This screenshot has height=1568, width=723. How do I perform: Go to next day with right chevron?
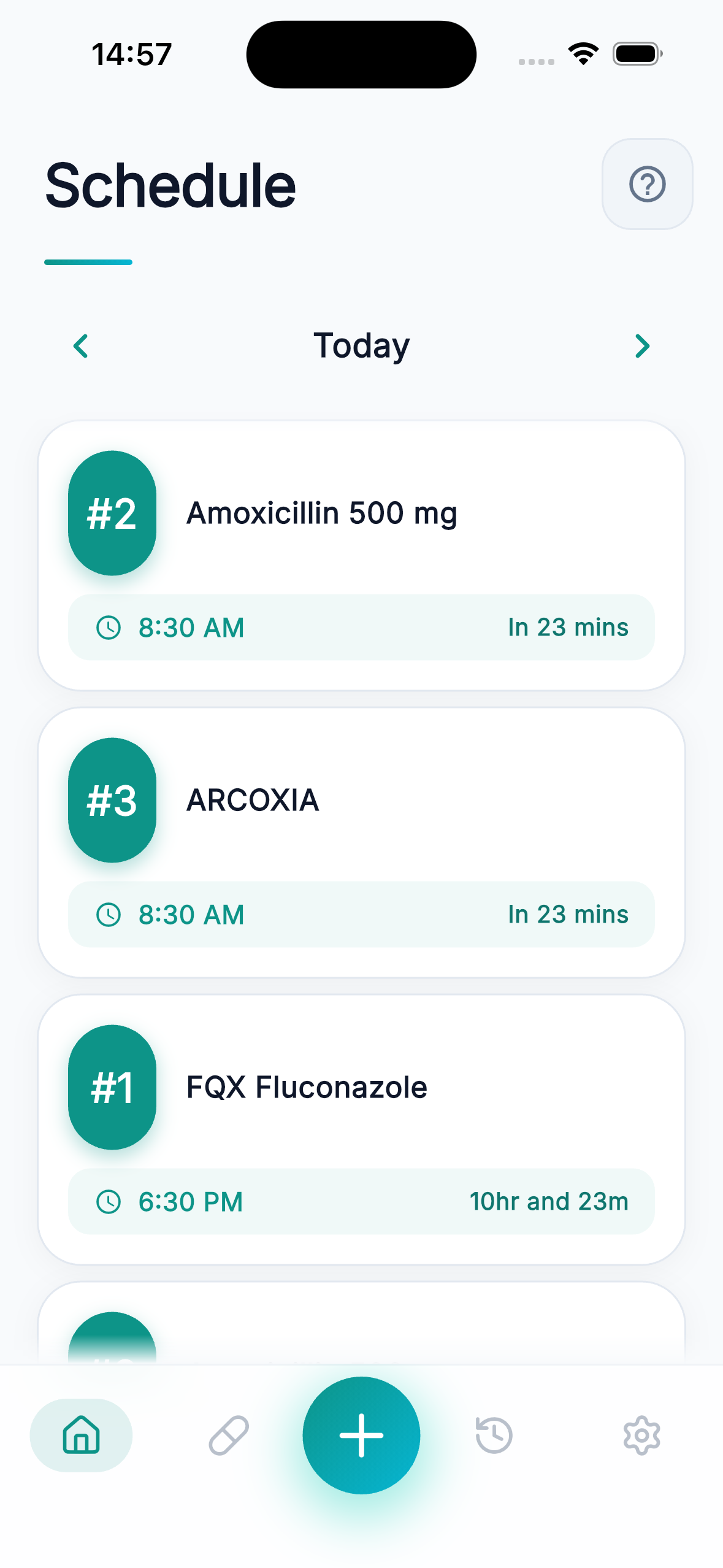(642, 346)
